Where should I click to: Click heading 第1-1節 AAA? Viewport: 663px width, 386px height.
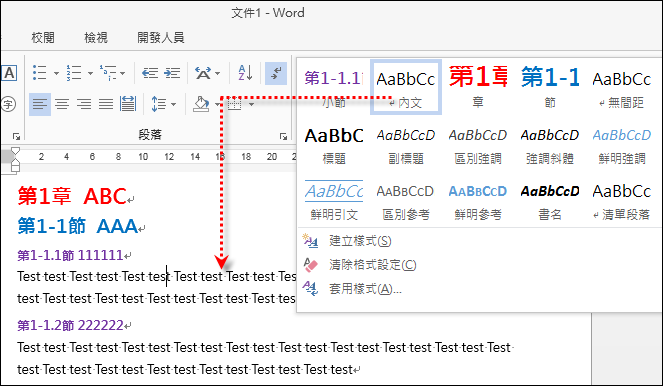[x=77, y=226]
